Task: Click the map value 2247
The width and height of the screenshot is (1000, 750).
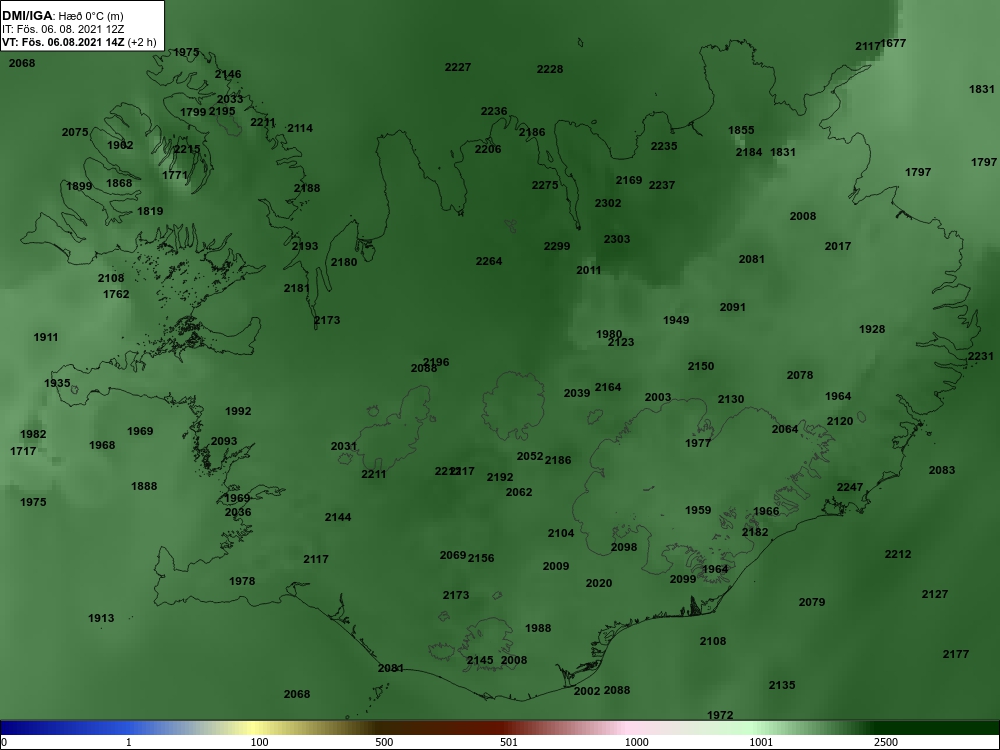Action: coord(849,487)
